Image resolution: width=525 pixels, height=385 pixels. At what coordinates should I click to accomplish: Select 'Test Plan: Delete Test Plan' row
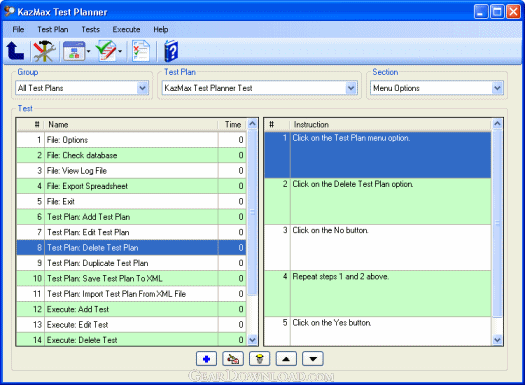coord(131,248)
